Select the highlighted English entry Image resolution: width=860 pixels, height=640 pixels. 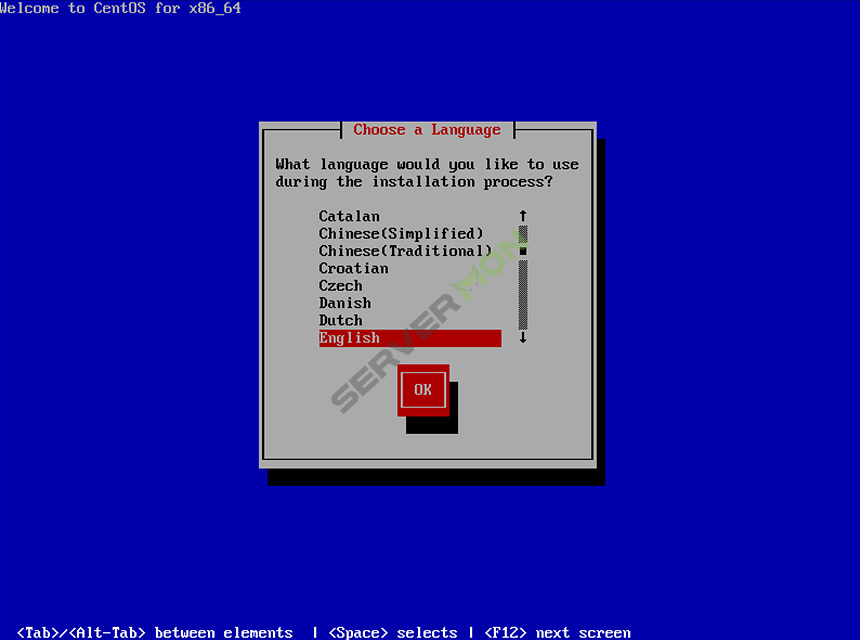[410, 338]
